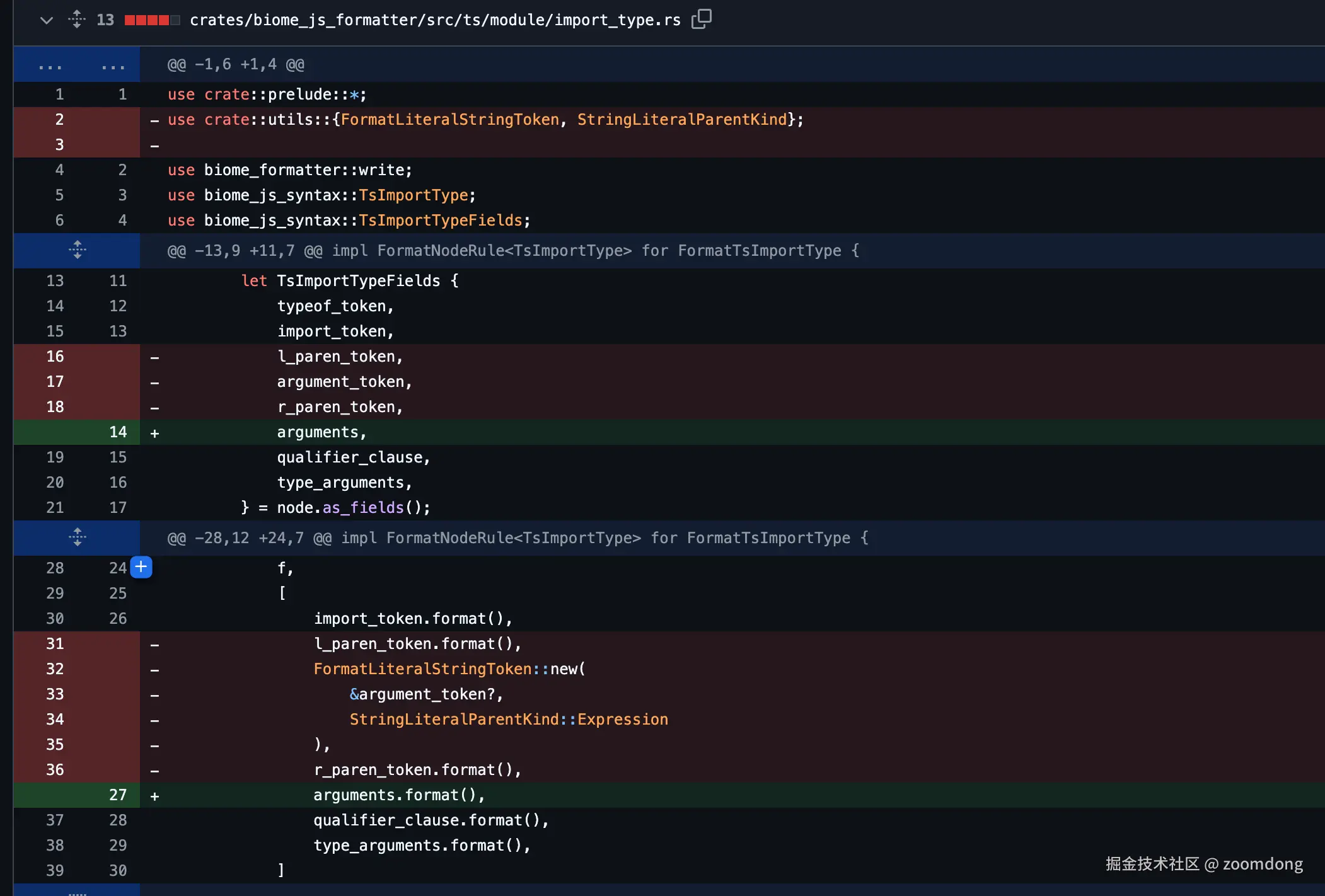The image size is (1325, 896).
Task: Click the 'arguments.format(),' added line
Action: (x=399, y=795)
